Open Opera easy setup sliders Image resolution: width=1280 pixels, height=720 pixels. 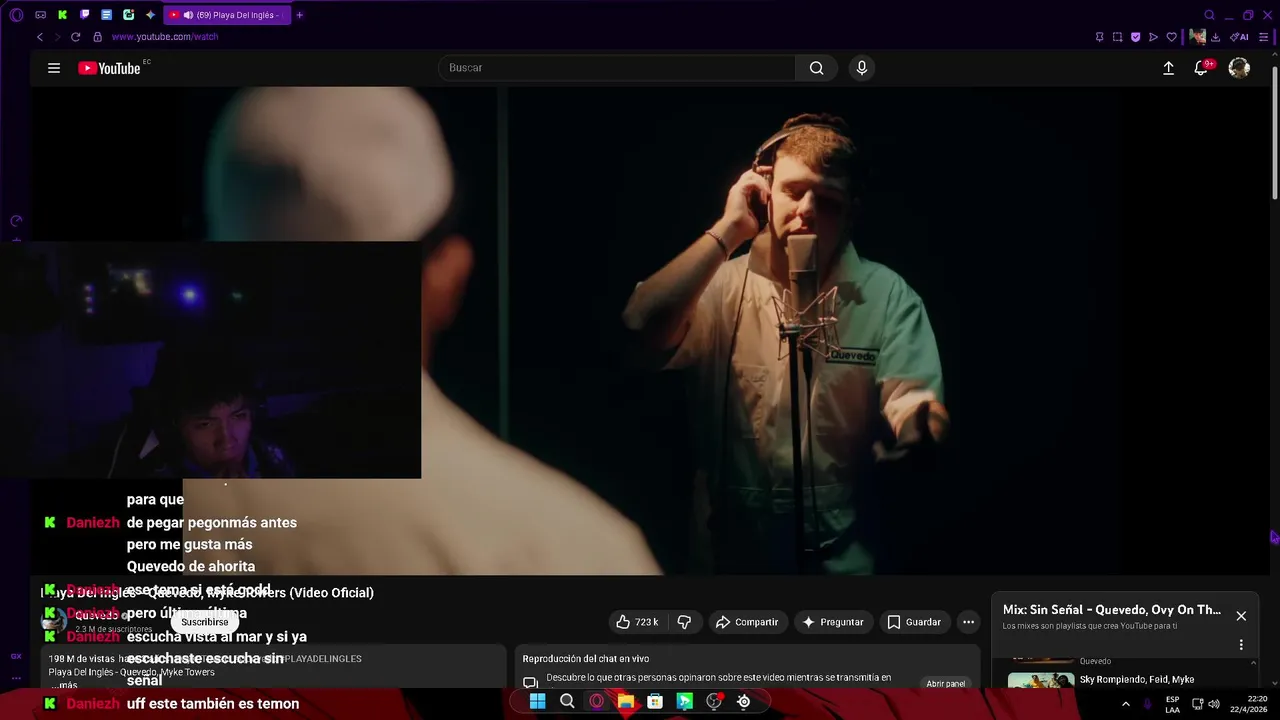[x=1263, y=37]
